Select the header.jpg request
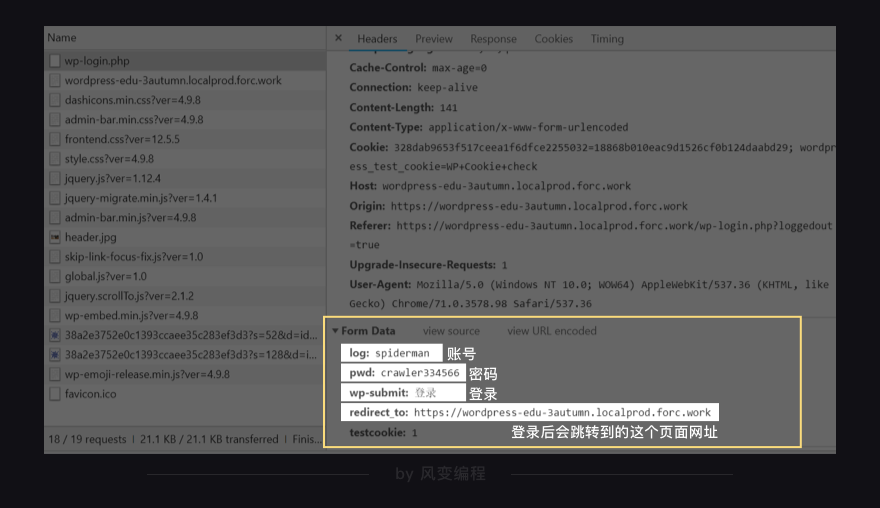This screenshot has width=880, height=508. pos(185,237)
